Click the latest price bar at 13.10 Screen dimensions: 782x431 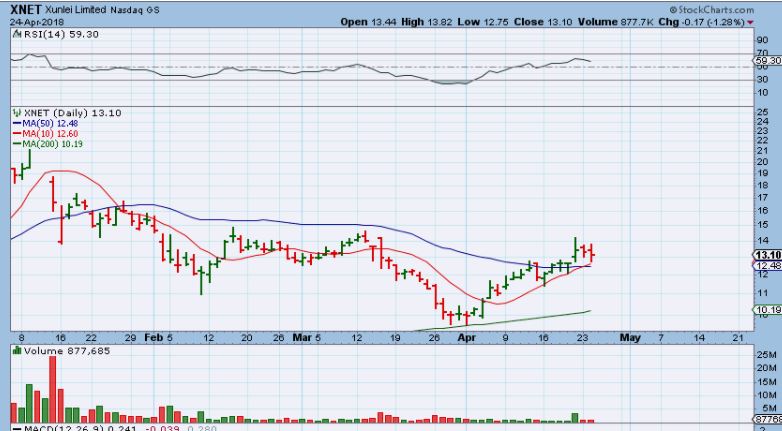[x=591, y=253]
